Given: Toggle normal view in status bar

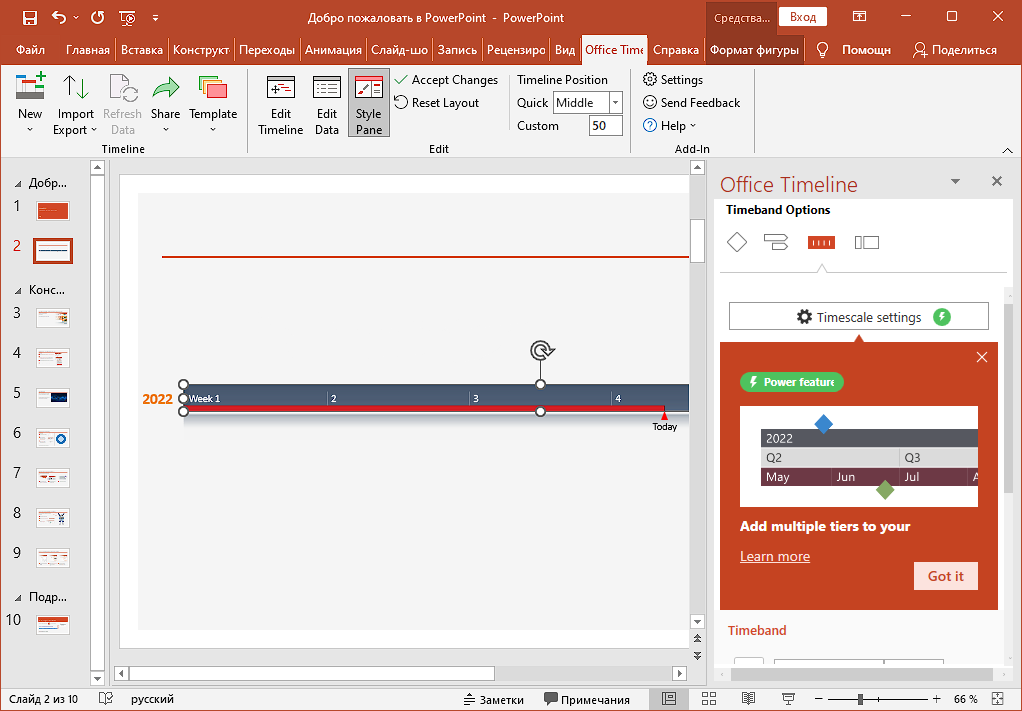Looking at the screenshot, I should pyautogui.click(x=669, y=699).
